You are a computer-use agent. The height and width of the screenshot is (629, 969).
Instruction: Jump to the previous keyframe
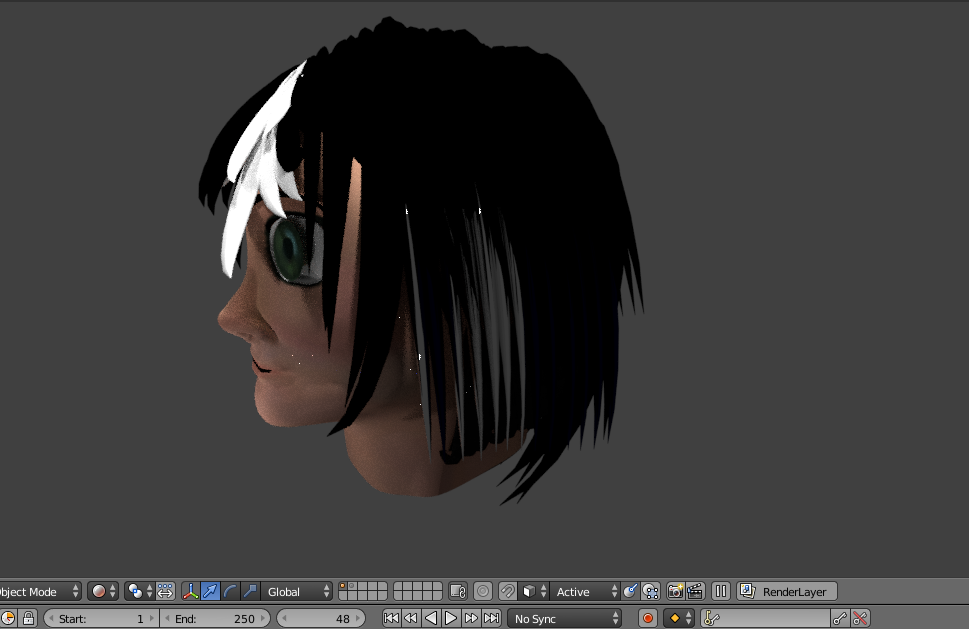pyautogui.click(x=411, y=618)
